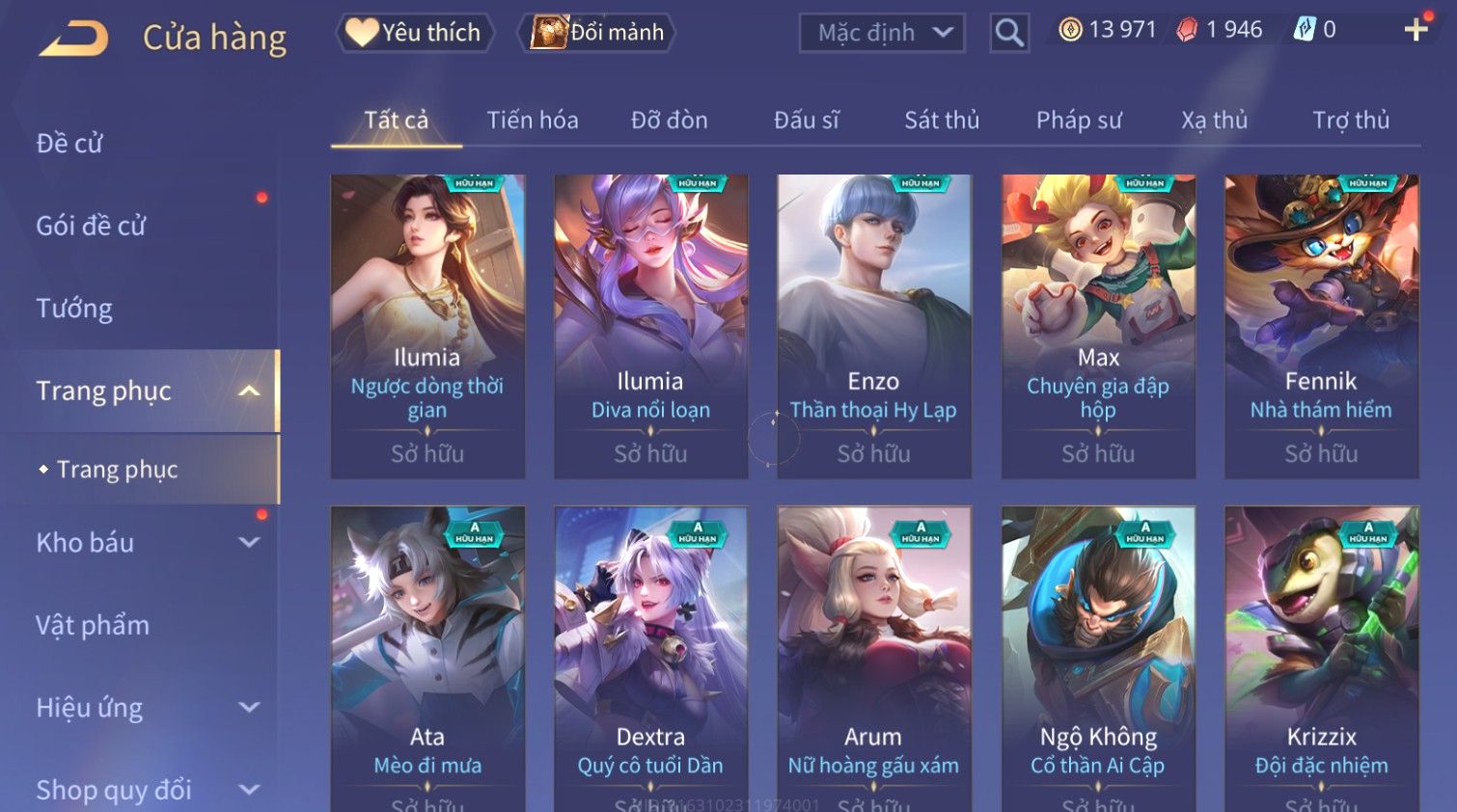Tap the red ruby currency icon
1457x812 pixels.
click(x=1187, y=30)
